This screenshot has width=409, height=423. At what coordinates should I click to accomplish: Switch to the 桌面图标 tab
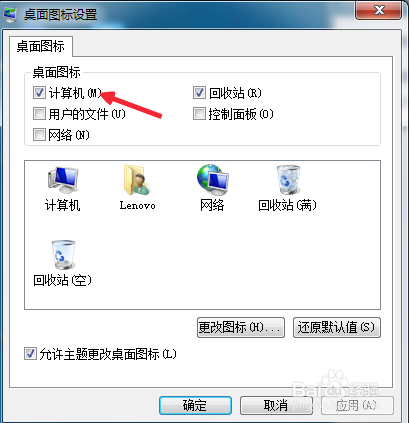(x=41, y=46)
